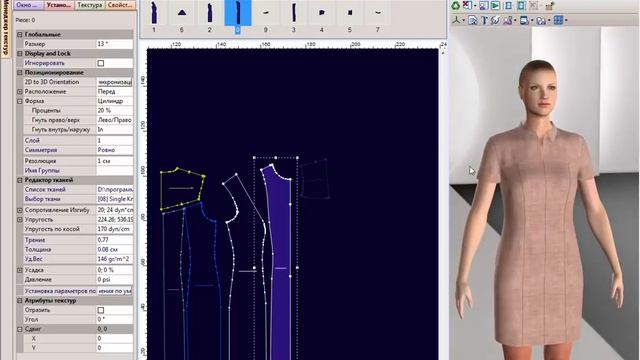Screen dimensions: 640x360
Task: Collapse the Форма property group
Action: 20,101
